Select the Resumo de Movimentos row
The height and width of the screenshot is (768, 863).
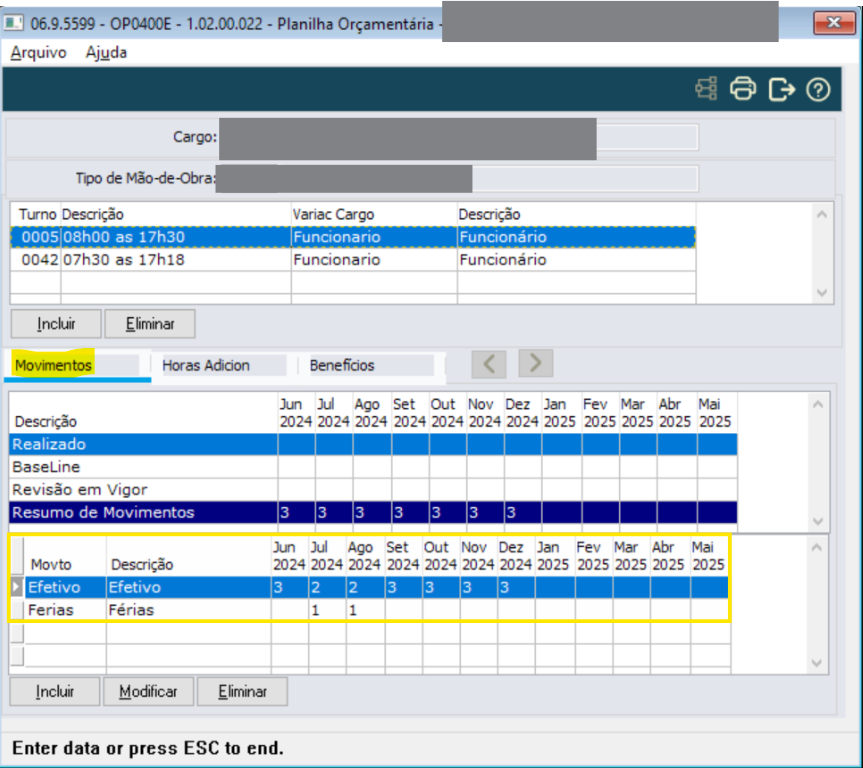coord(373,512)
